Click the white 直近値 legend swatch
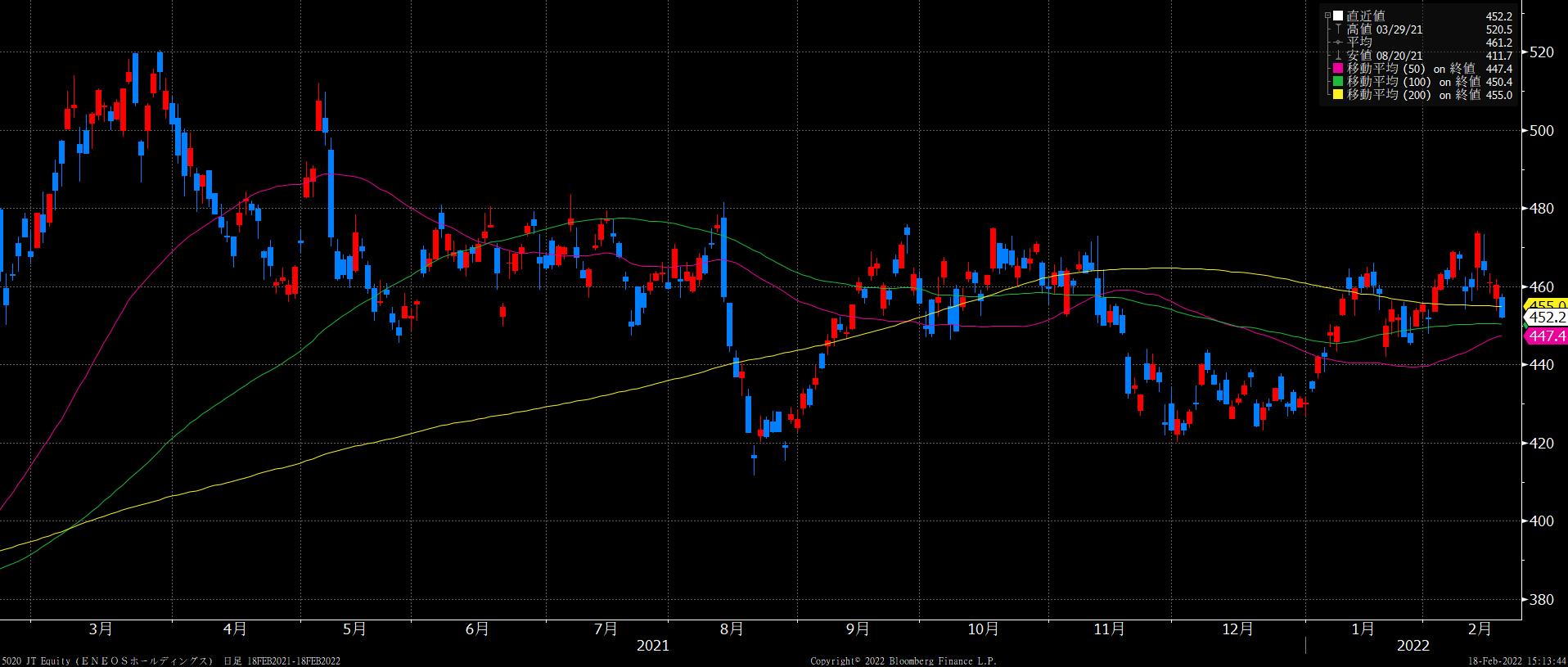1568x667 pixels. (1338, 16)
